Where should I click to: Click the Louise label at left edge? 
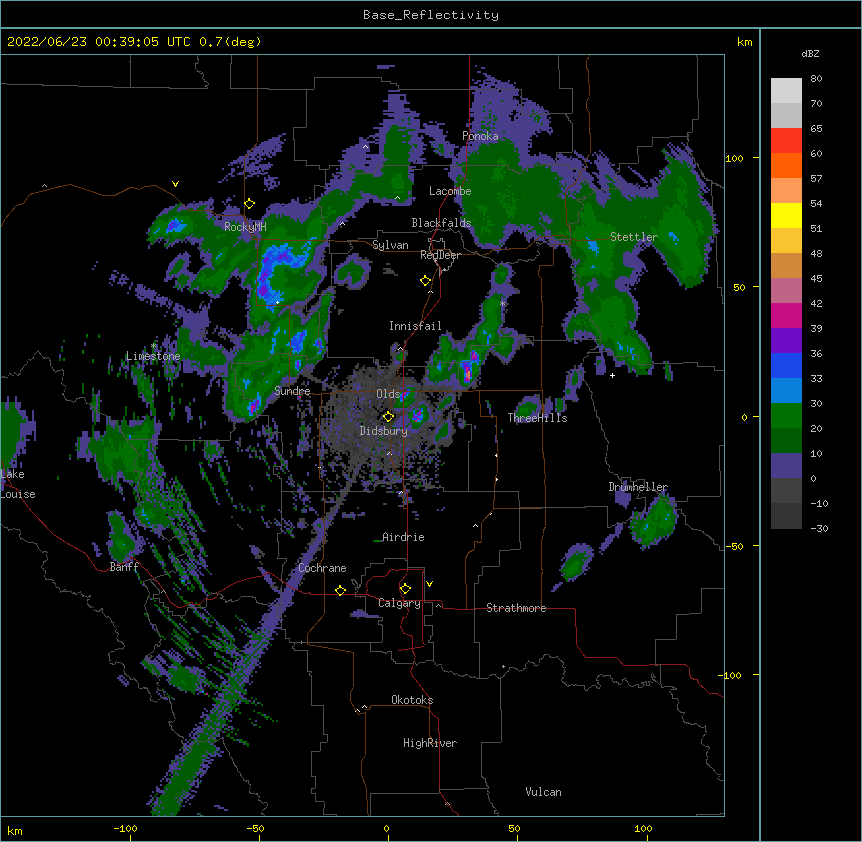tap(18, 494)
